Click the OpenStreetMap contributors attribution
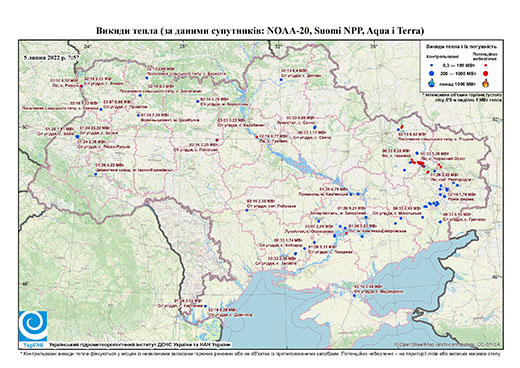 coord(448,344)
